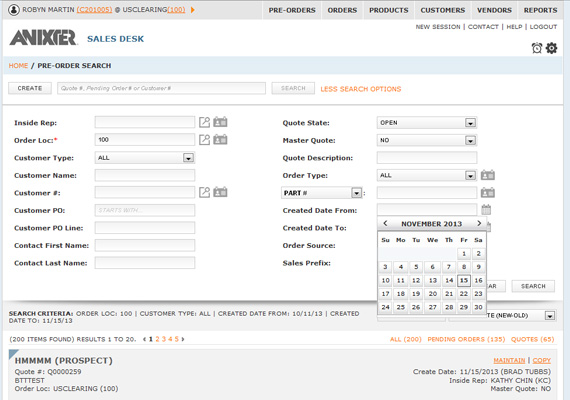Go to results page 2
This screenshot has width=570, height=400.
(157, 339)
